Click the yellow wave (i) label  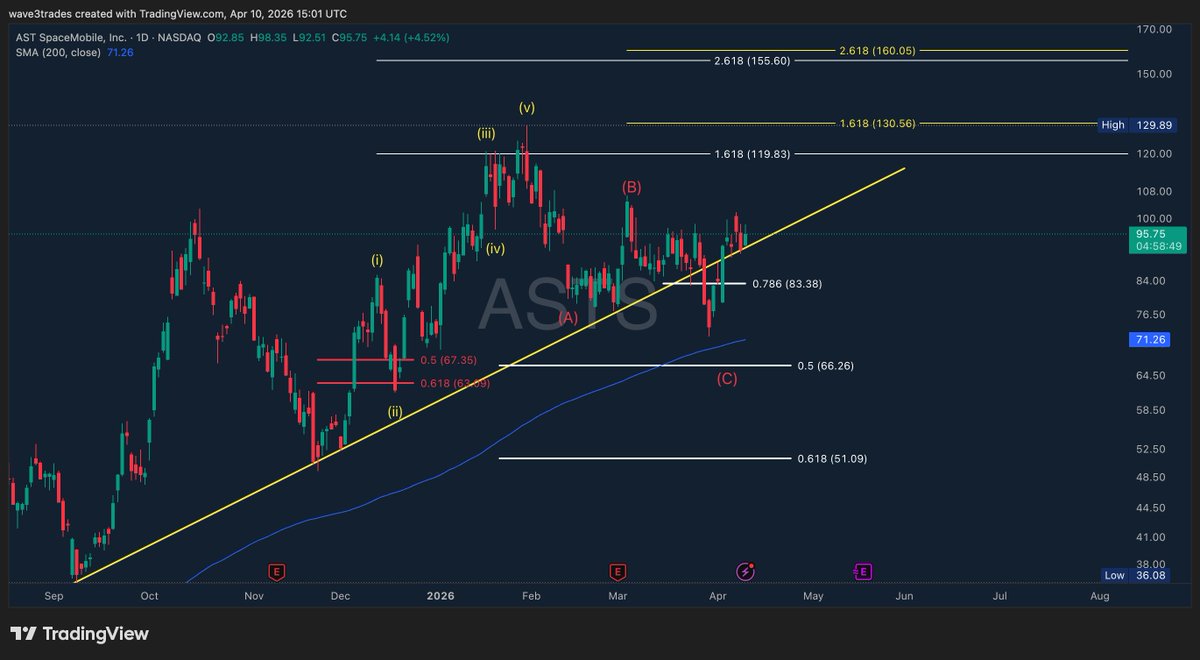(x=377, y=259)
